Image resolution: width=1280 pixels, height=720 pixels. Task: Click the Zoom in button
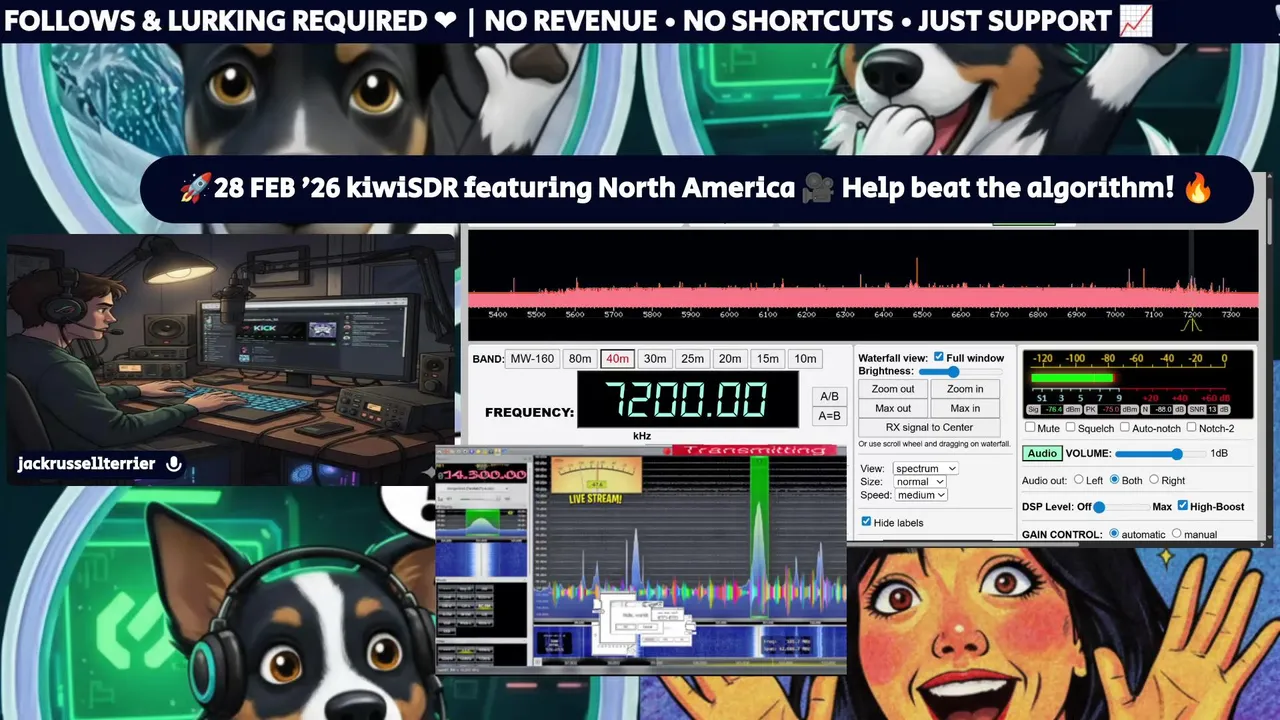click(x=965, y=389)
